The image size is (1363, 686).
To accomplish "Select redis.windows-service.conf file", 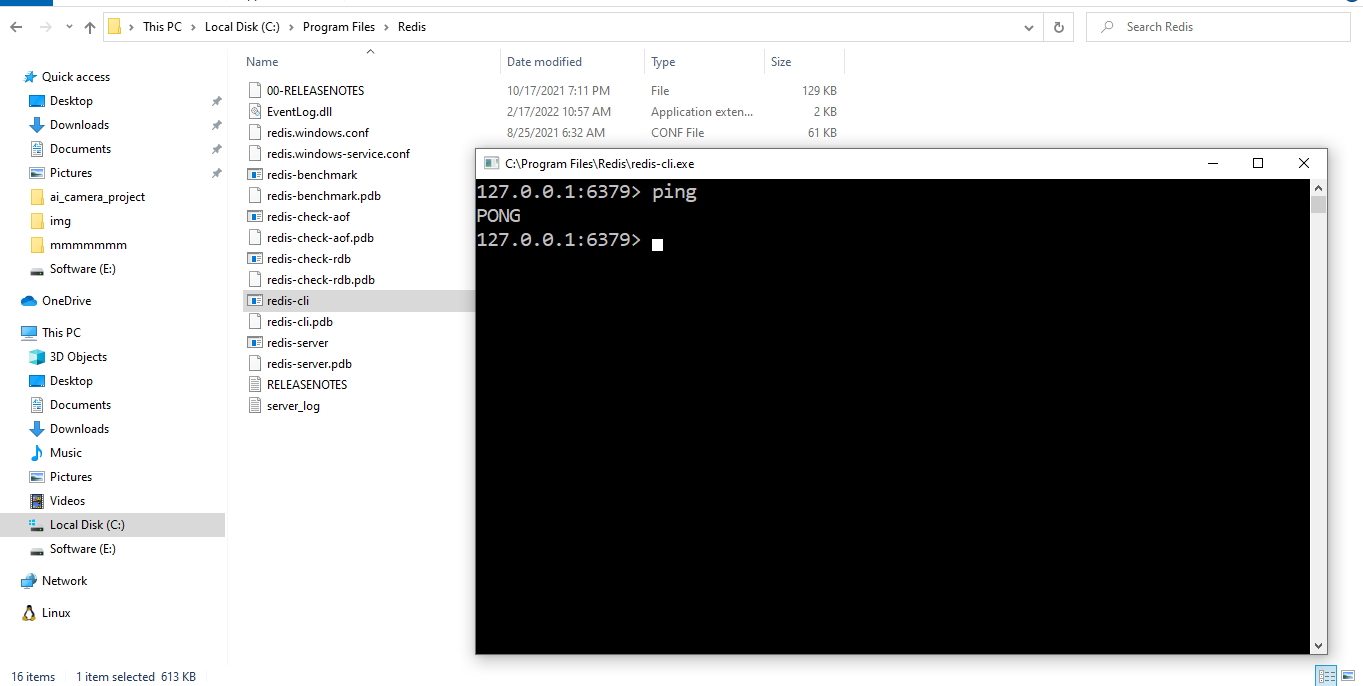I will click(x=338, y=154).
